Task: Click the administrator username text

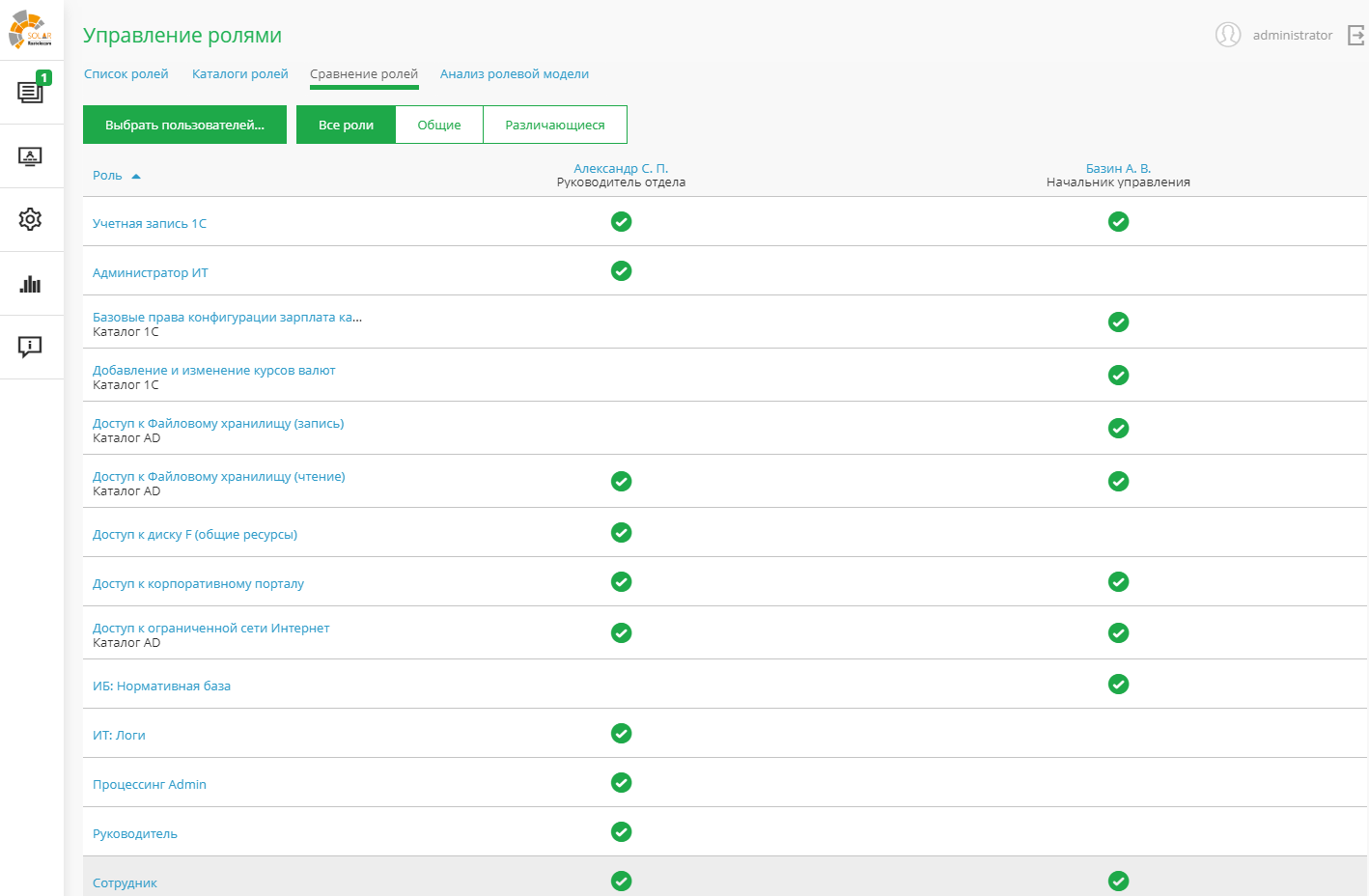Action: [1293, 36]
